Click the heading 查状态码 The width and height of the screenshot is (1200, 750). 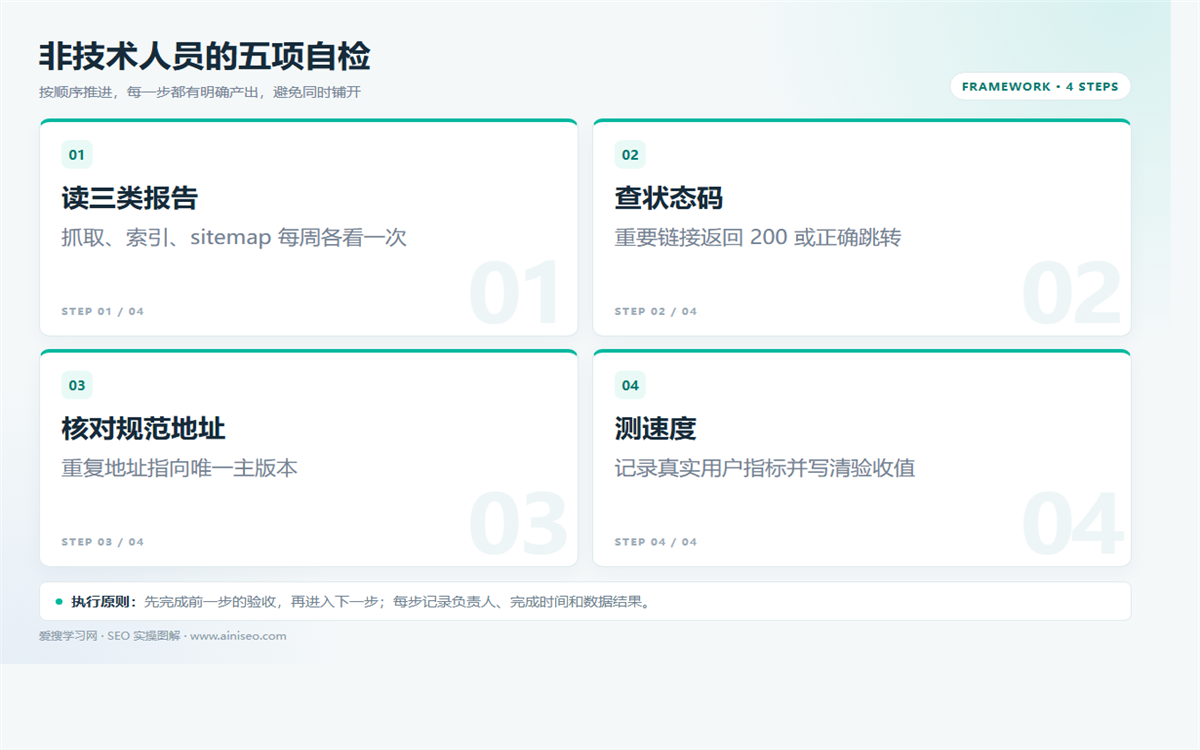pyautogui.click(x=669, y=198)
